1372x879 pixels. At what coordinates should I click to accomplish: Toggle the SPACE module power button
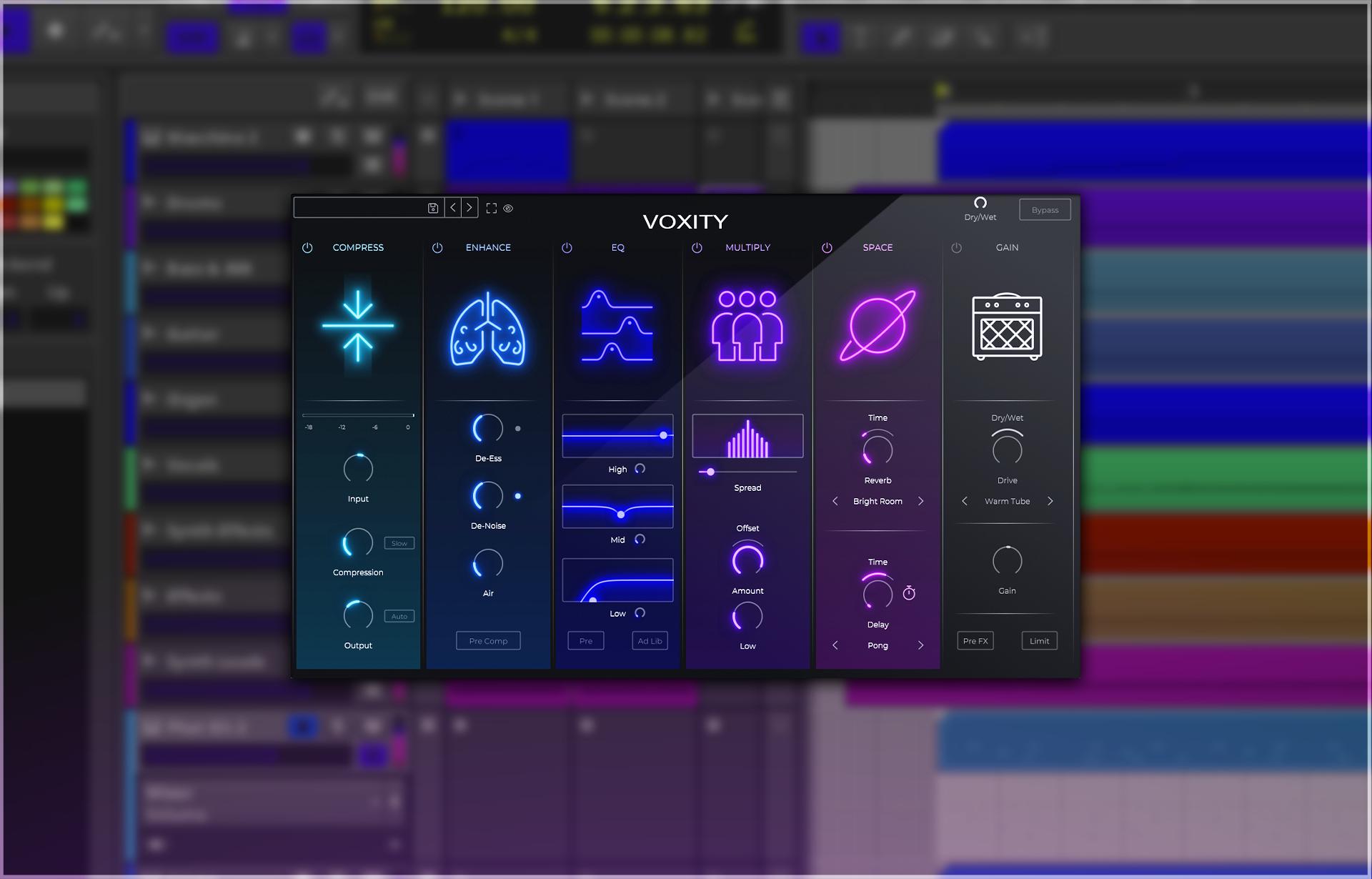click(827, 248)
